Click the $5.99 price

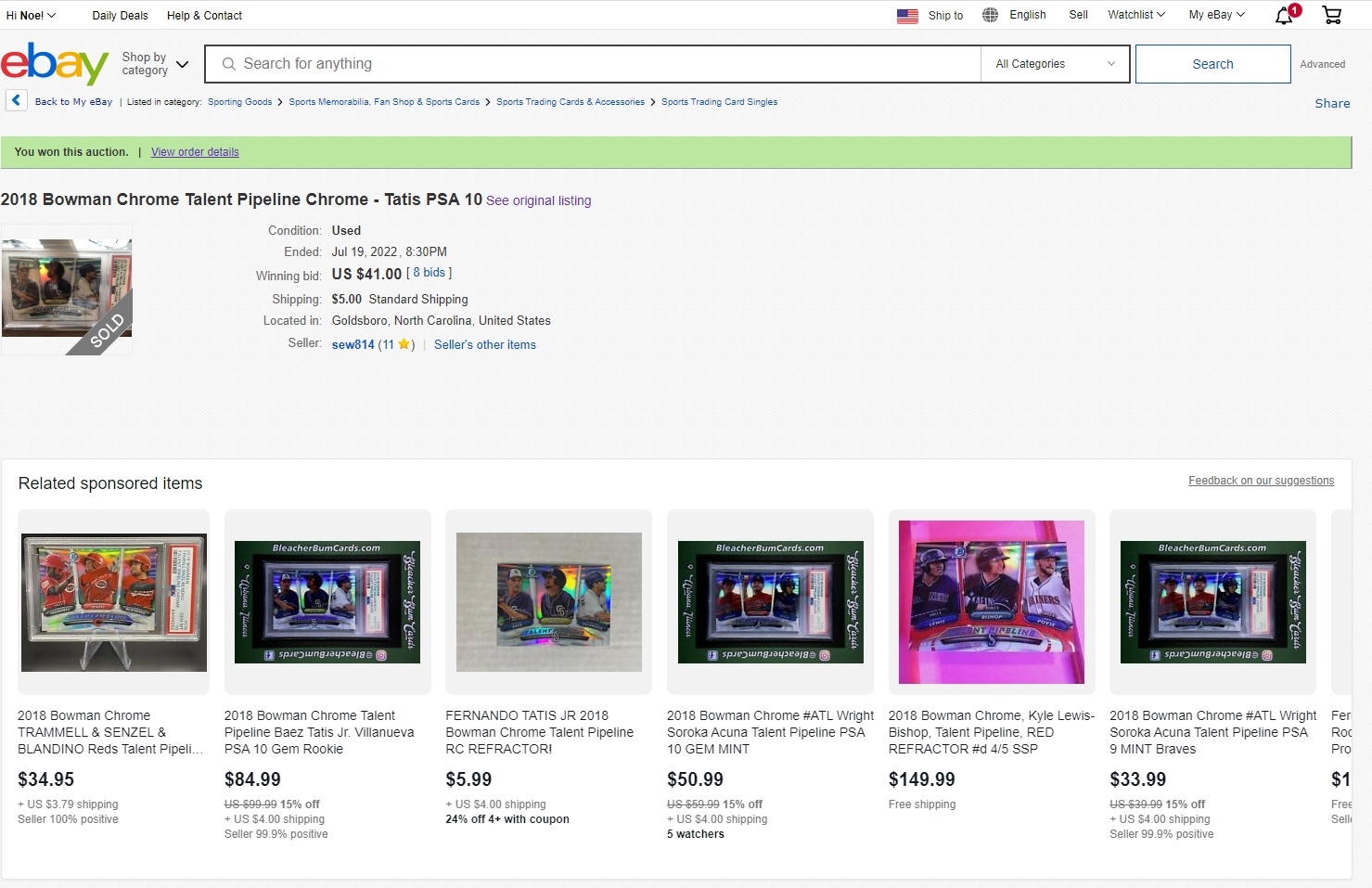468,779
